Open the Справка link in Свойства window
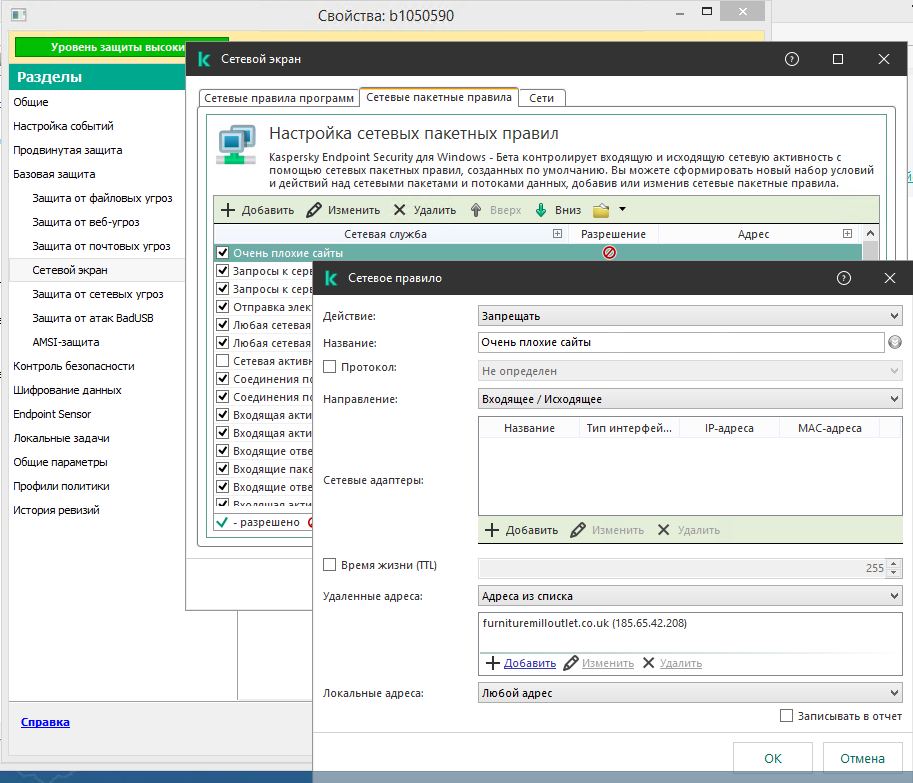Image resolution: width=913 pixels, height=783 pixels. (x=45, y=722)
